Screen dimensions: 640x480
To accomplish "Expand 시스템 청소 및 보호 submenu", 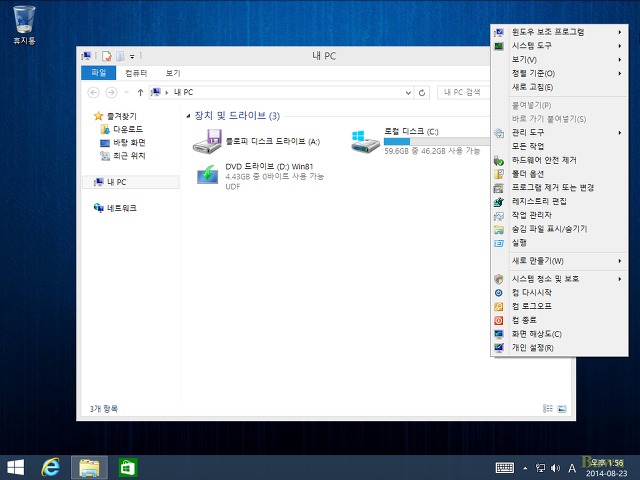I will pos(559,279).
